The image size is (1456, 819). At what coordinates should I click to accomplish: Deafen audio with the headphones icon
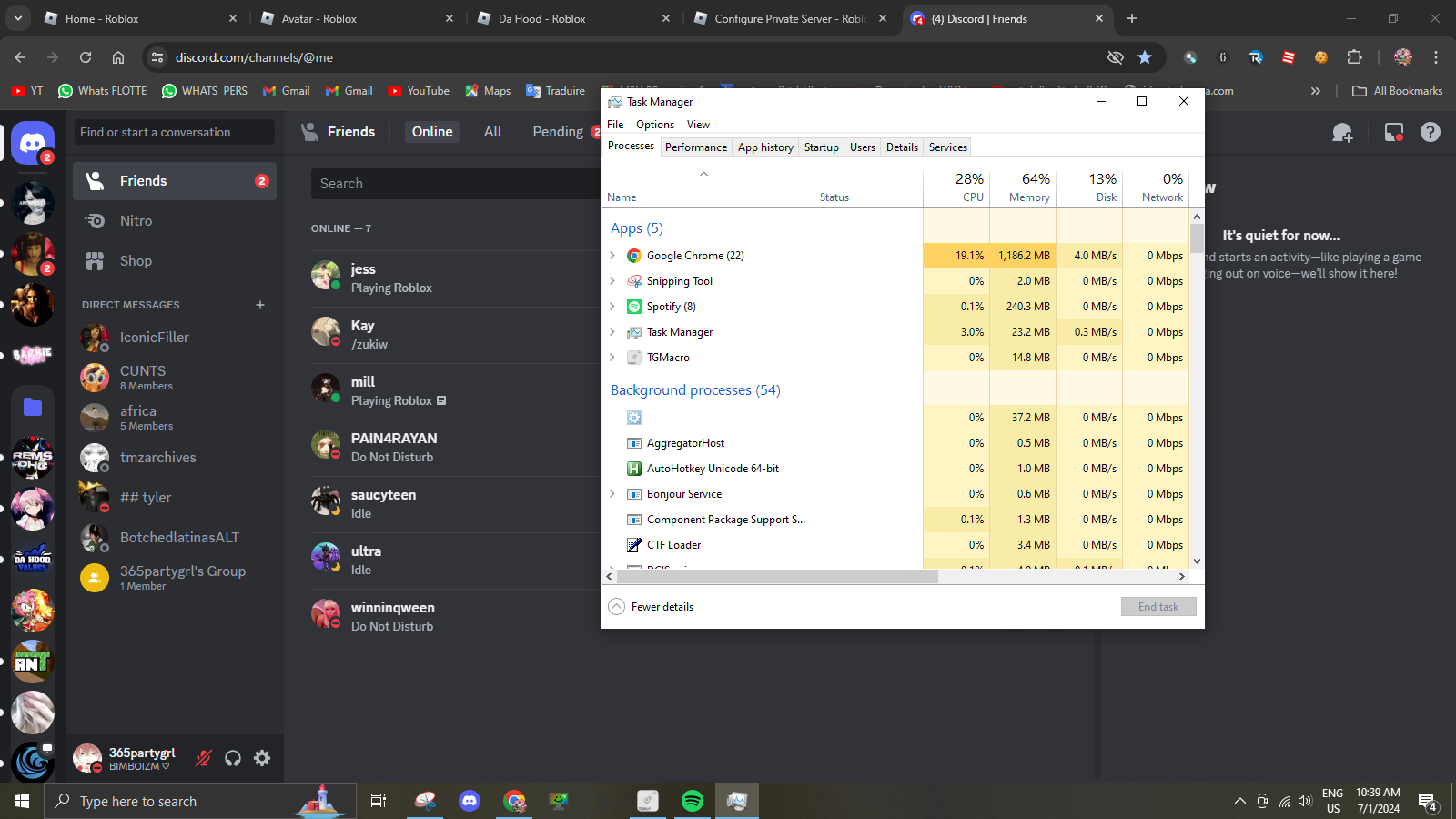tap(233, 758)
